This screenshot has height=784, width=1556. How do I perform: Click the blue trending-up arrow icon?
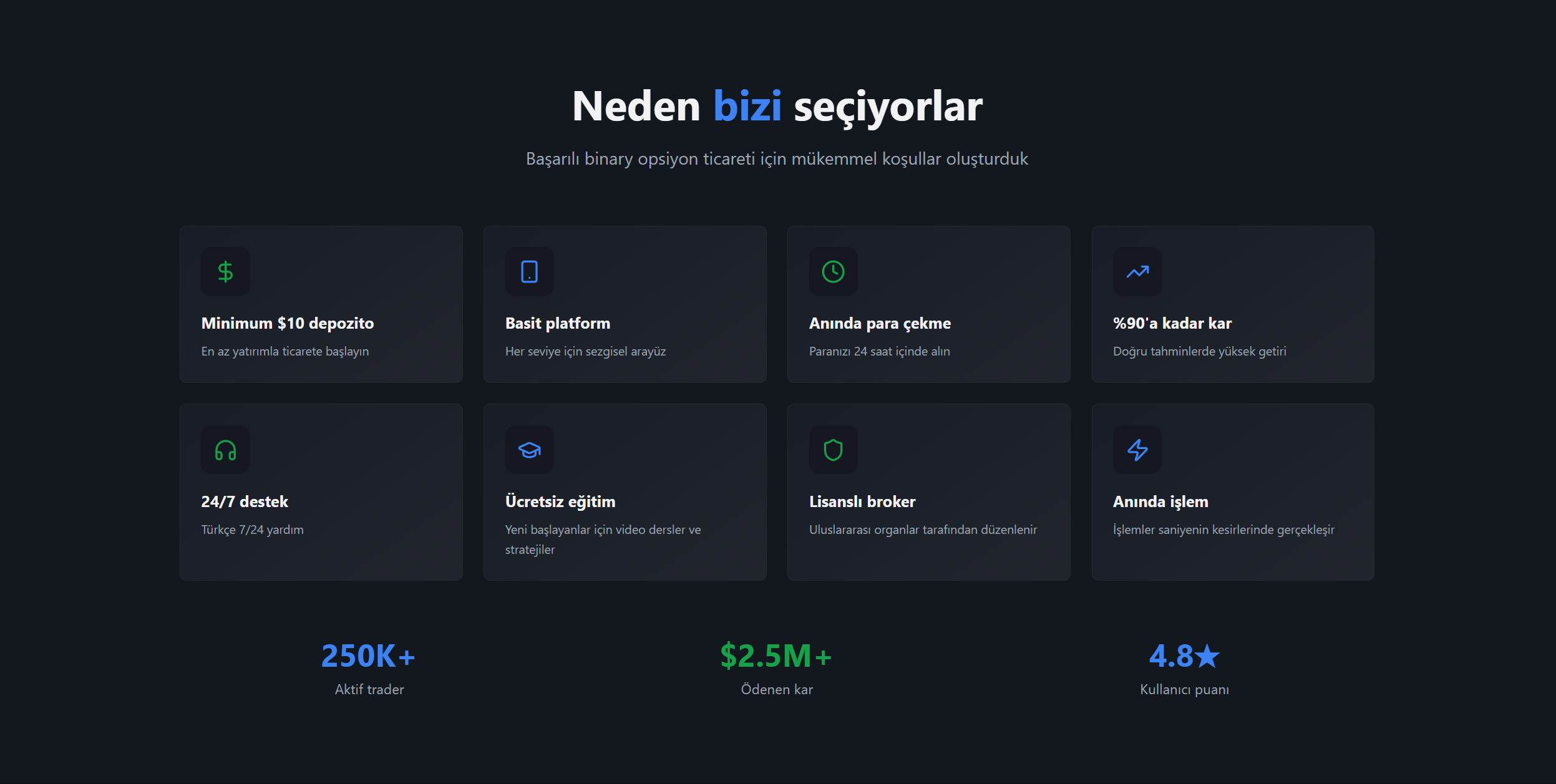[x=1137, y=272]
